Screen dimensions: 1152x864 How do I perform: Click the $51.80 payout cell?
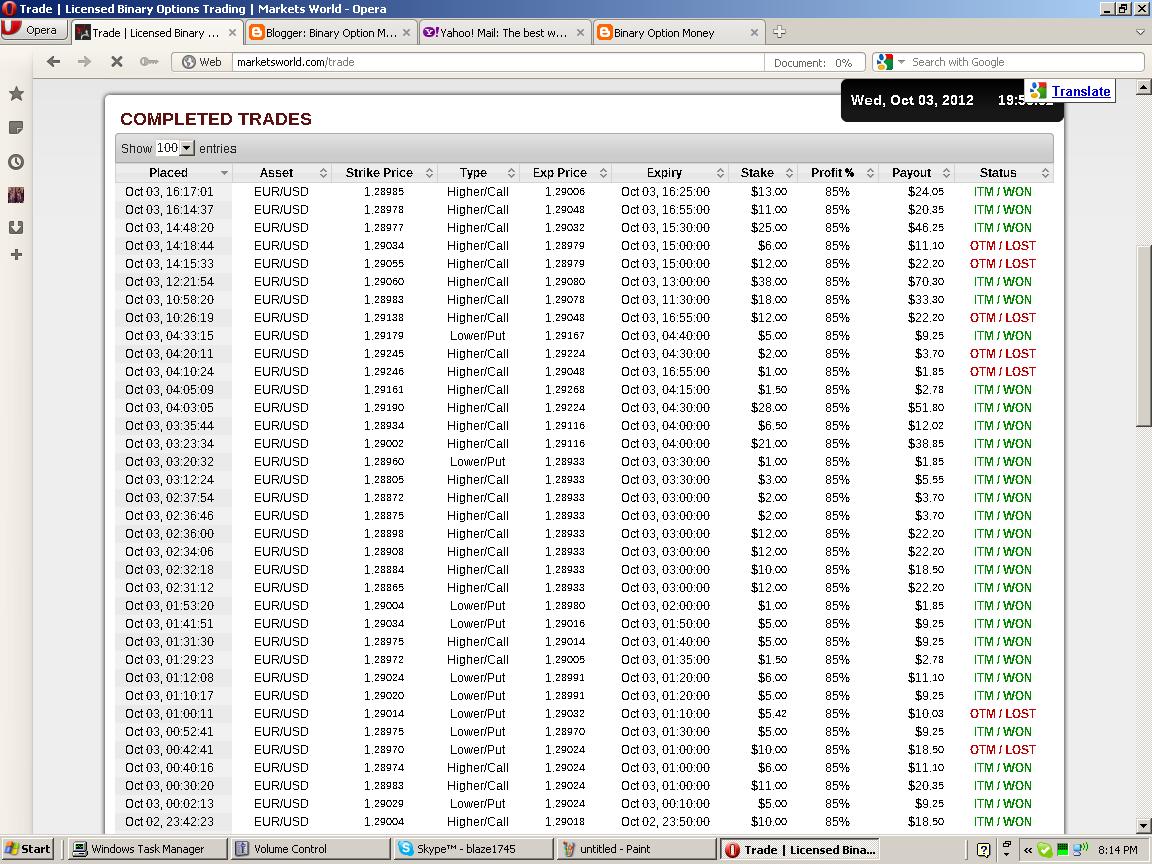(926, 408)
